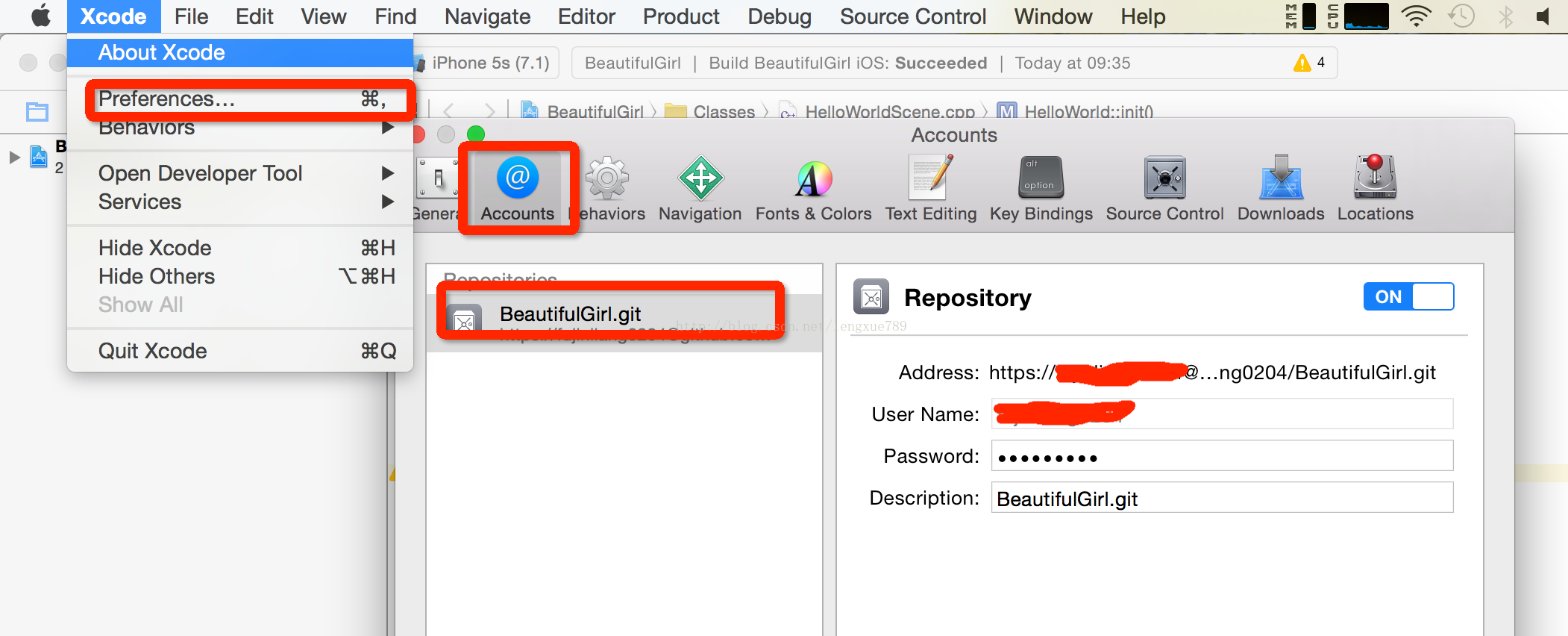Open the Wi-Fi status menu
The image size is (1568, 636).
click(1416, 16)
